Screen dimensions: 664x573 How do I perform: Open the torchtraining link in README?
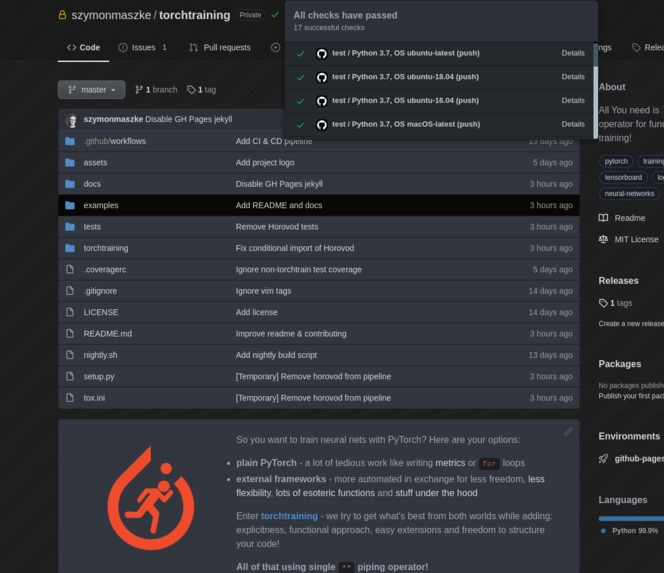(x=289, y=516)
